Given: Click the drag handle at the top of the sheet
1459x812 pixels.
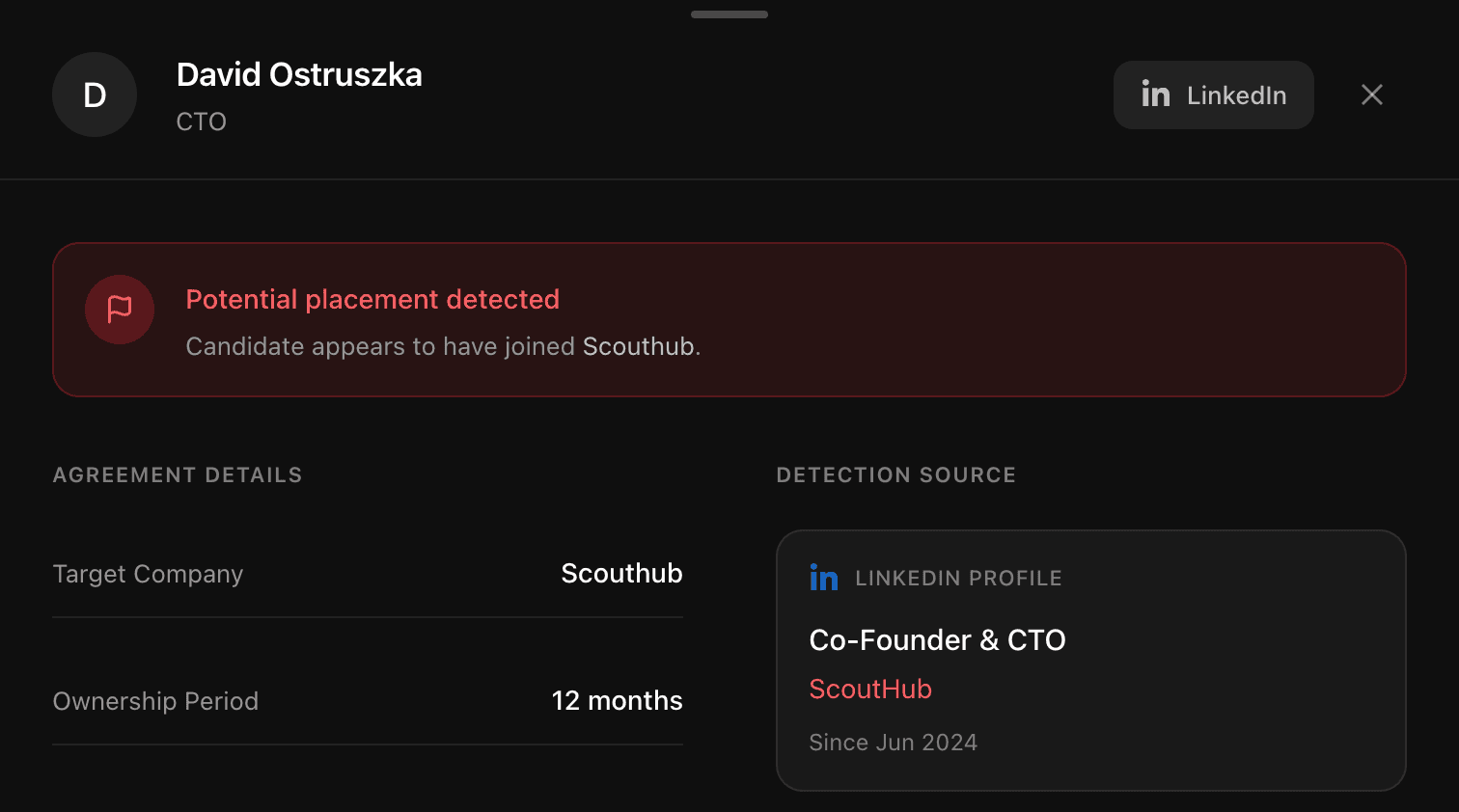Looking at the screenshot, I should point(729,14).
